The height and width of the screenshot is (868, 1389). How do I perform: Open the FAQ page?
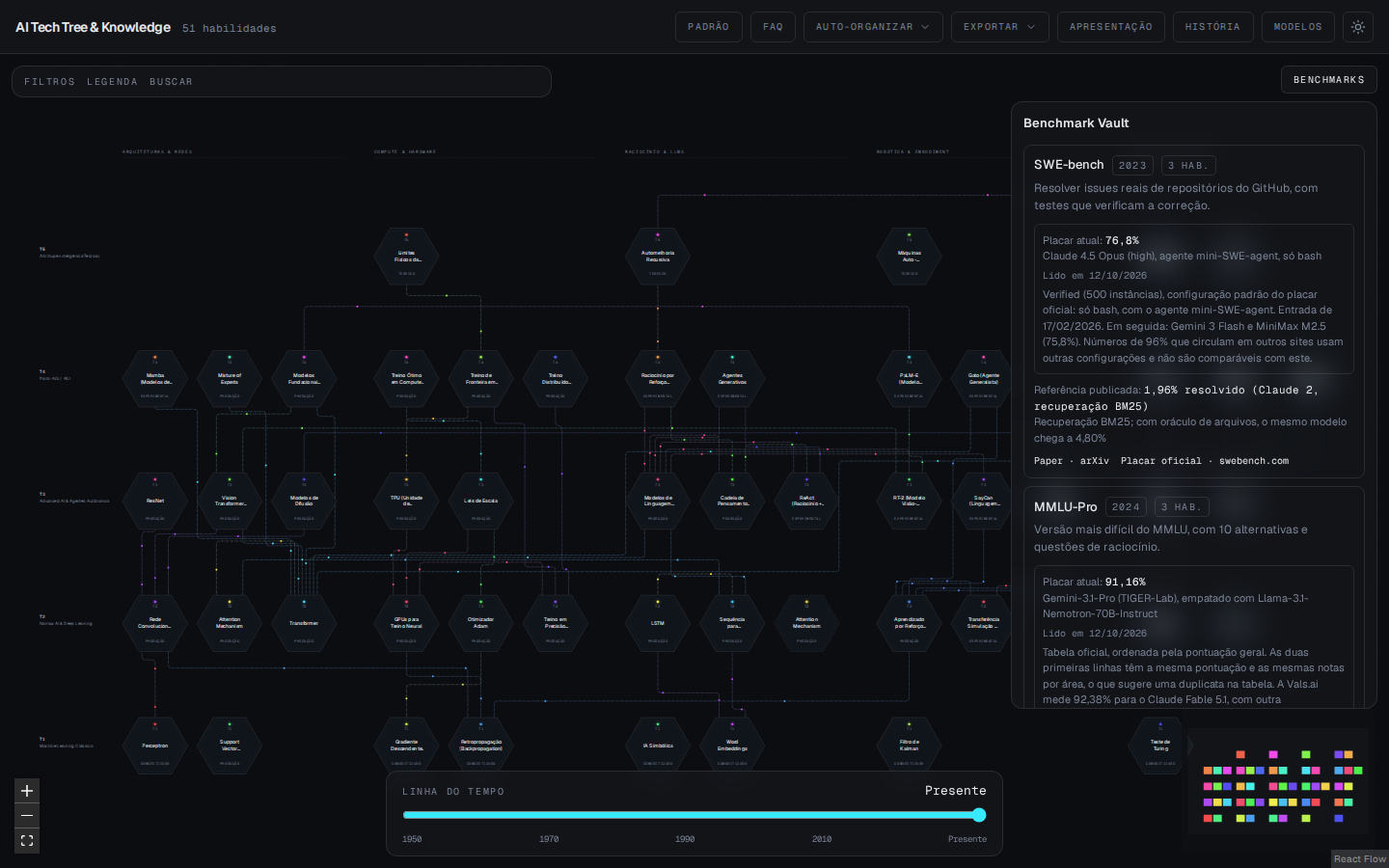point(773,27)
